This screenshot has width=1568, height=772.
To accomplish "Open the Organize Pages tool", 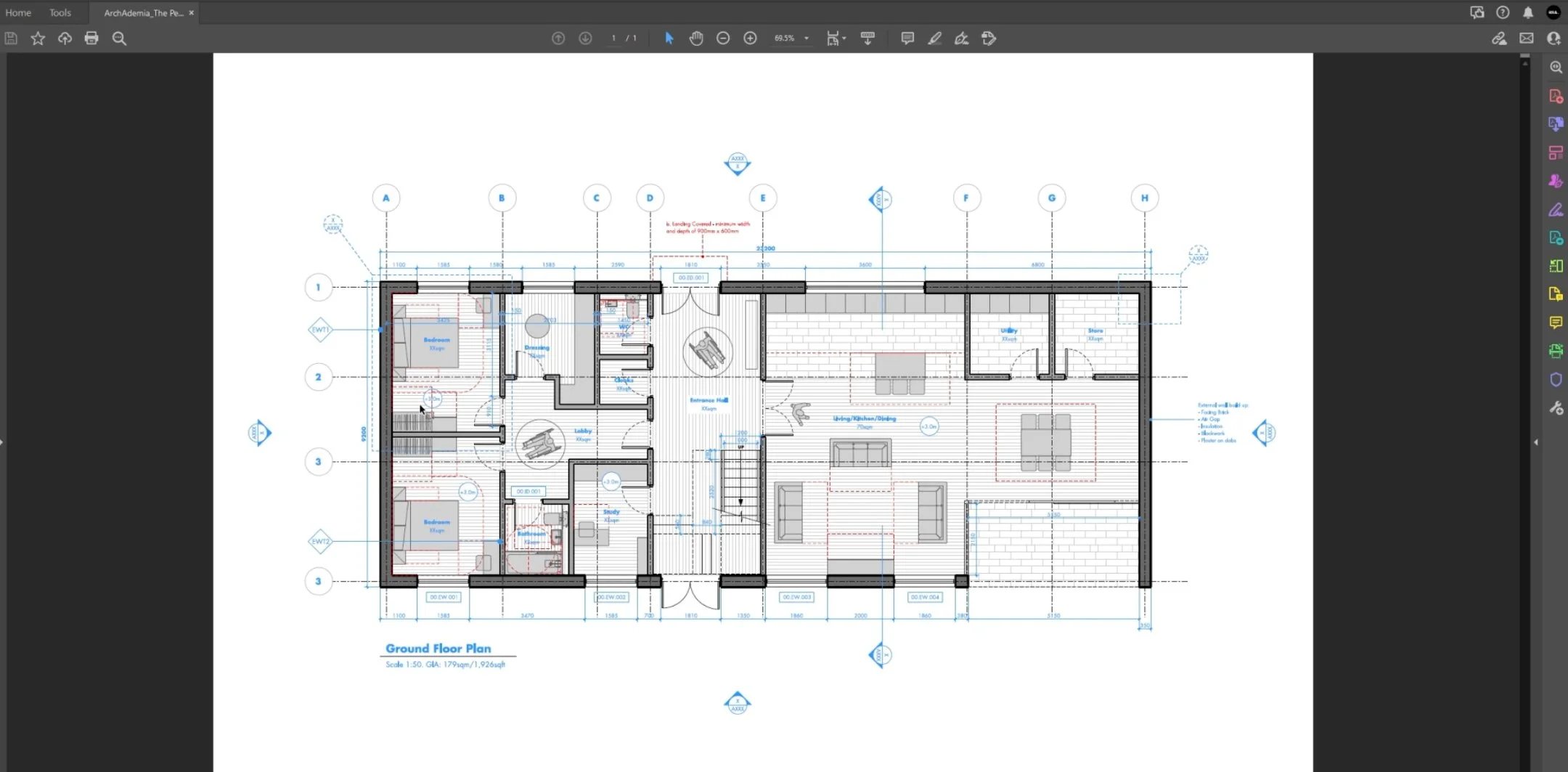I will click(x=1556, y=153).
